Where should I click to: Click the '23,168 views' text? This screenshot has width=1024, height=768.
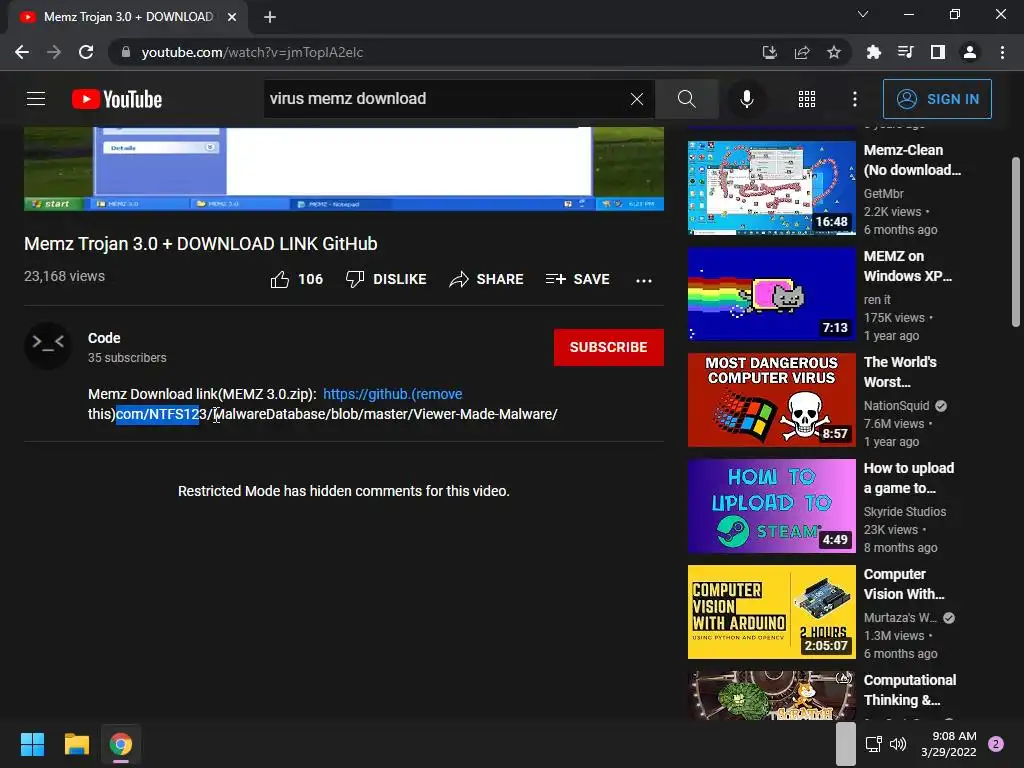pos(64,276)
